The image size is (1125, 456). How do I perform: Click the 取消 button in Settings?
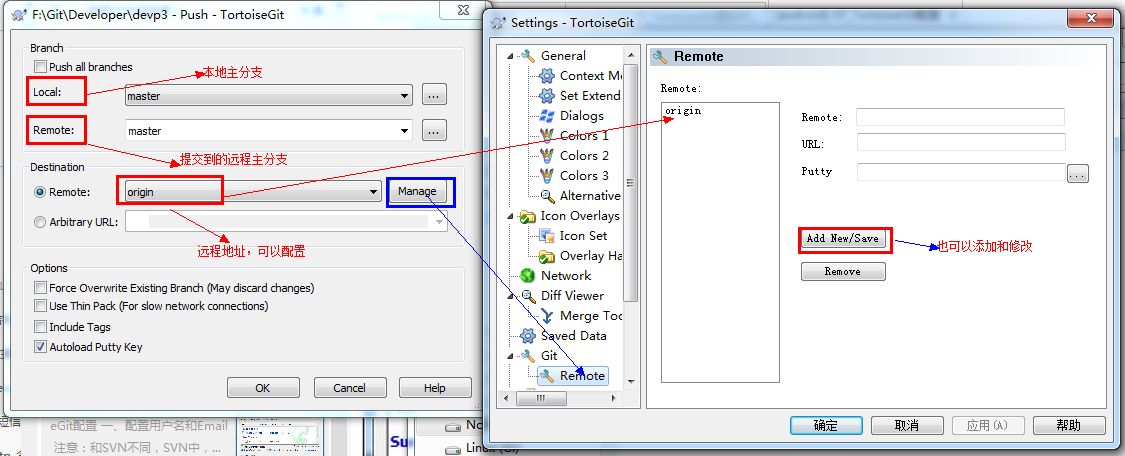(x=907, y=425)
